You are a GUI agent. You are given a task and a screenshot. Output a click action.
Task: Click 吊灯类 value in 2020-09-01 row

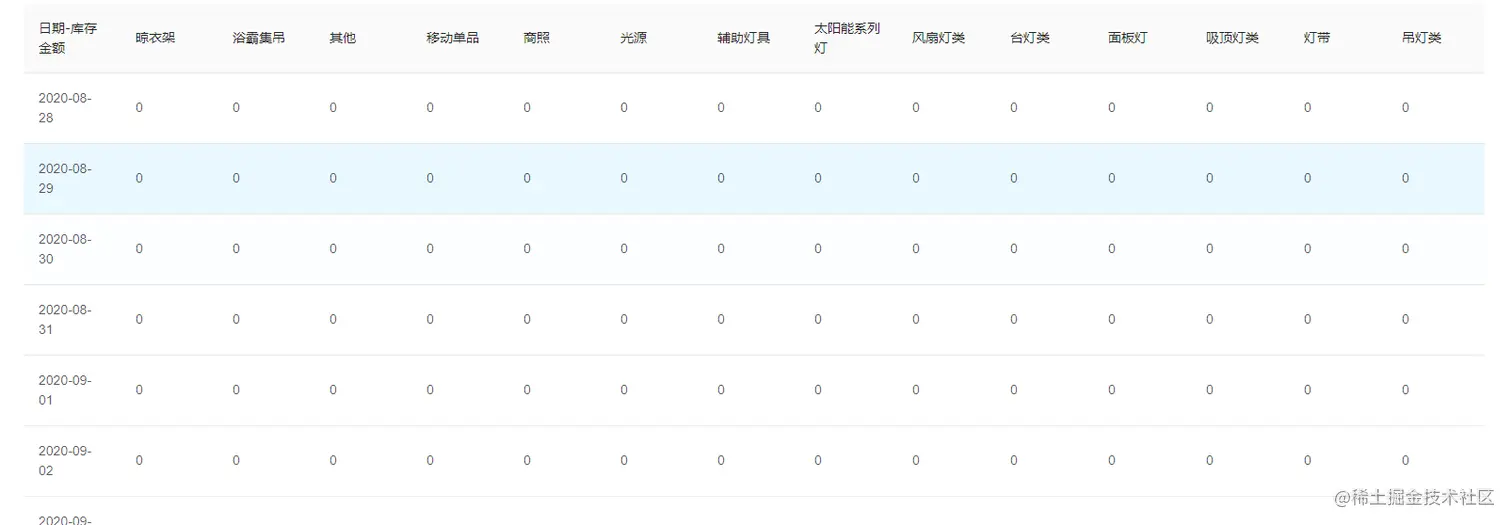[x=1405, y=390]
